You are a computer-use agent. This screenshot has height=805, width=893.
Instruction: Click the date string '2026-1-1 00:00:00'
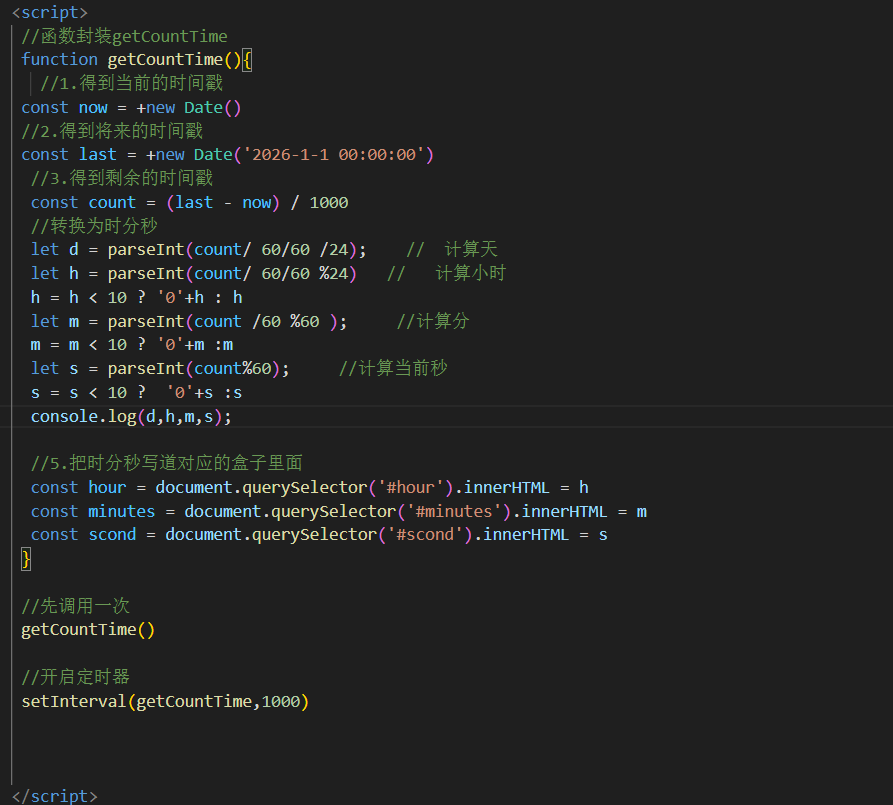(x=334, y=154)
